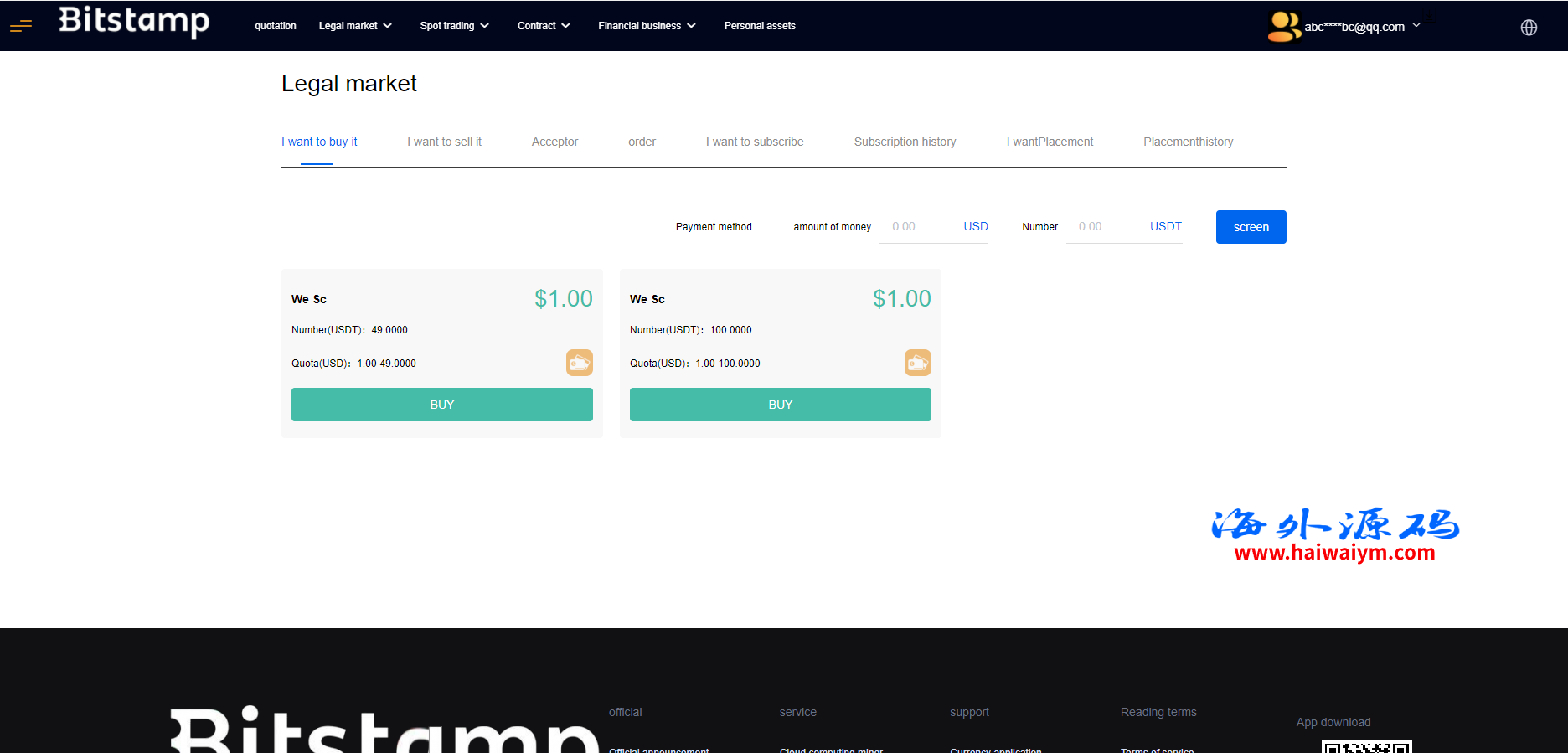Expand the Spot trading dropdown
This screenshot has height=753, width=1568.
[x=454, y=26]
